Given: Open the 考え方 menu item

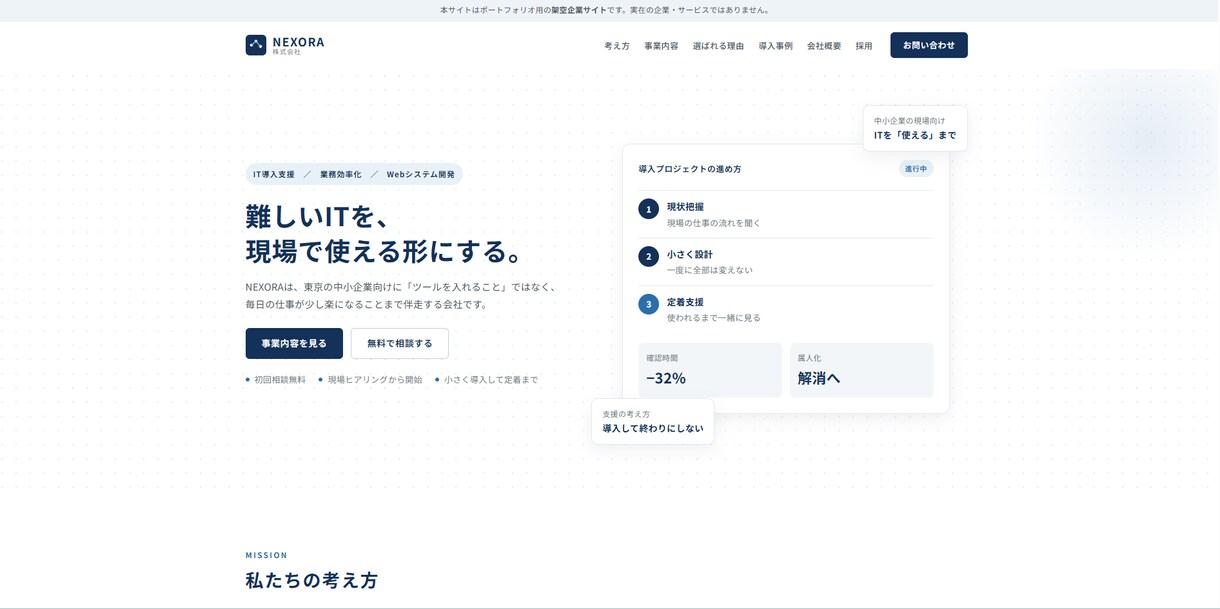Looking at the screenshot, I should [x=617, y=46].
